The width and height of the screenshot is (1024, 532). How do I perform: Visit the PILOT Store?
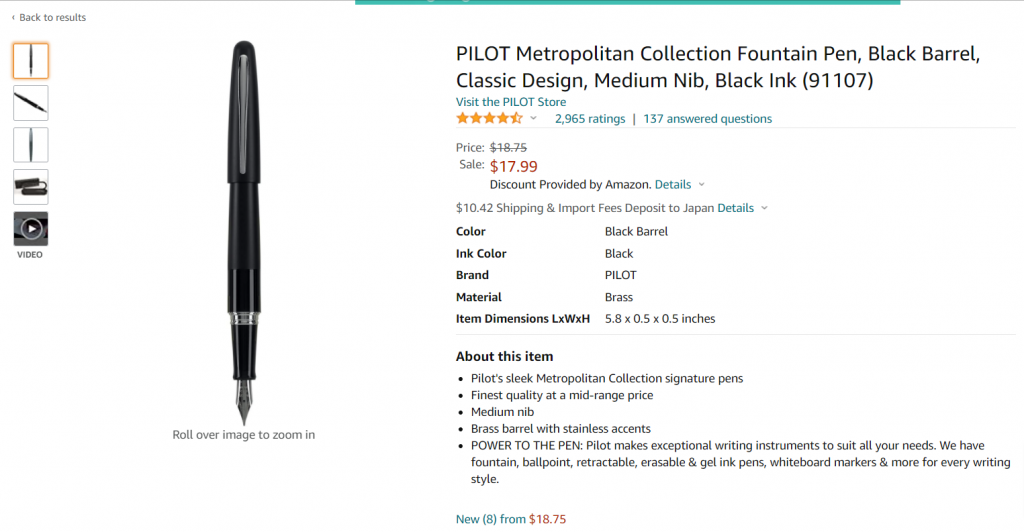coord(511,102)
